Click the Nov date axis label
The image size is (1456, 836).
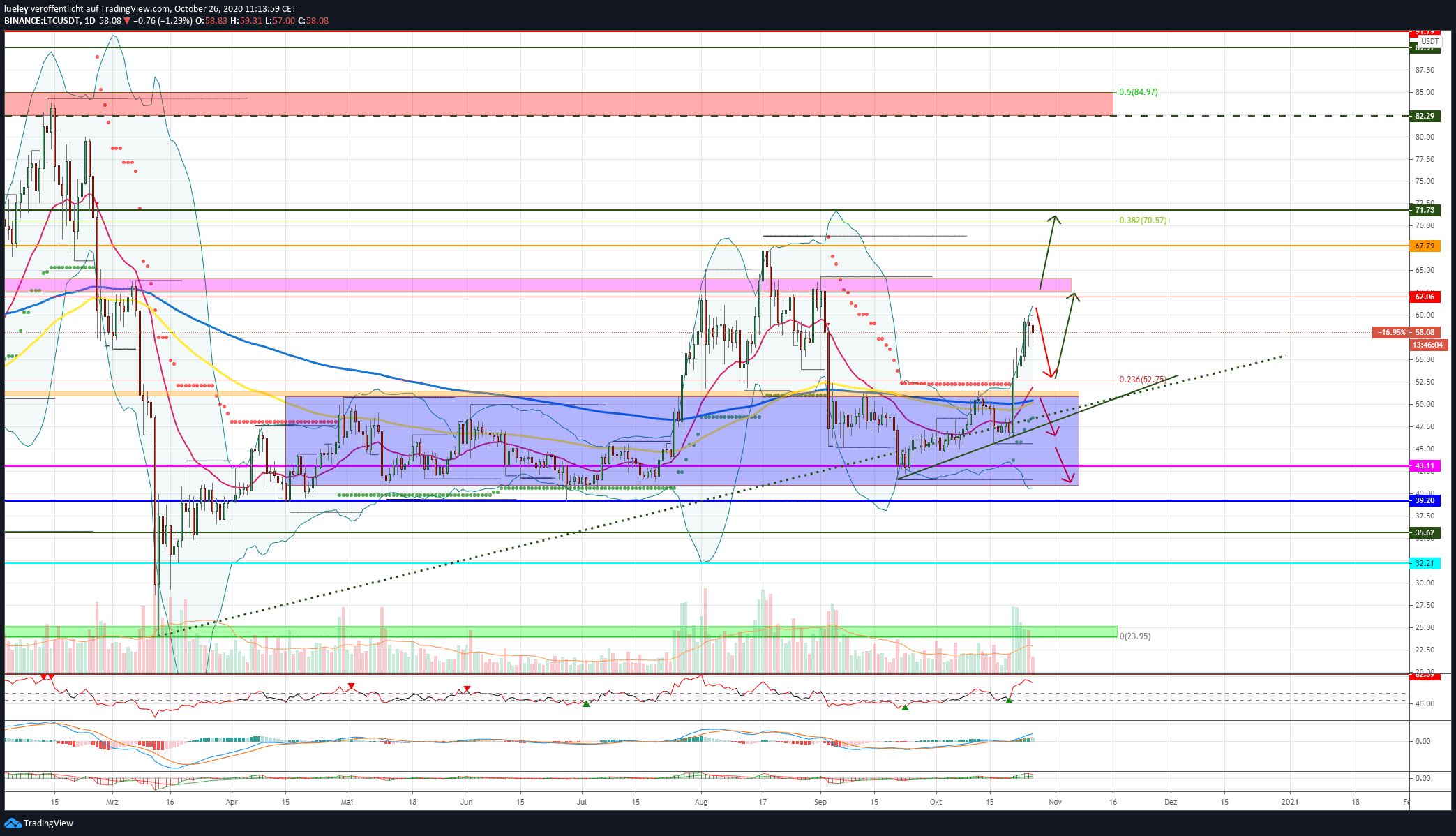tap(1056, 802)
